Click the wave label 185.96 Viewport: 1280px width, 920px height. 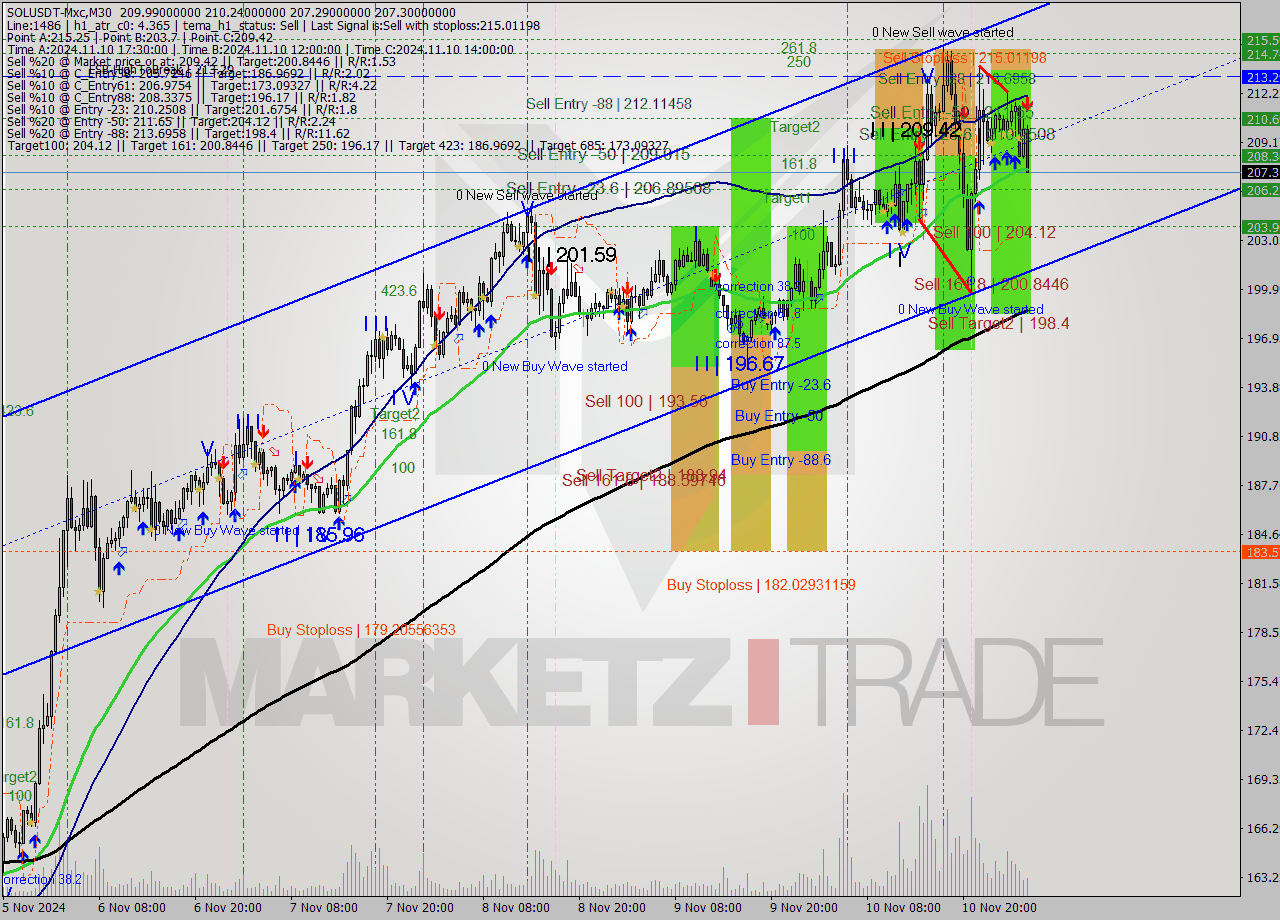(x=333, y=535)
